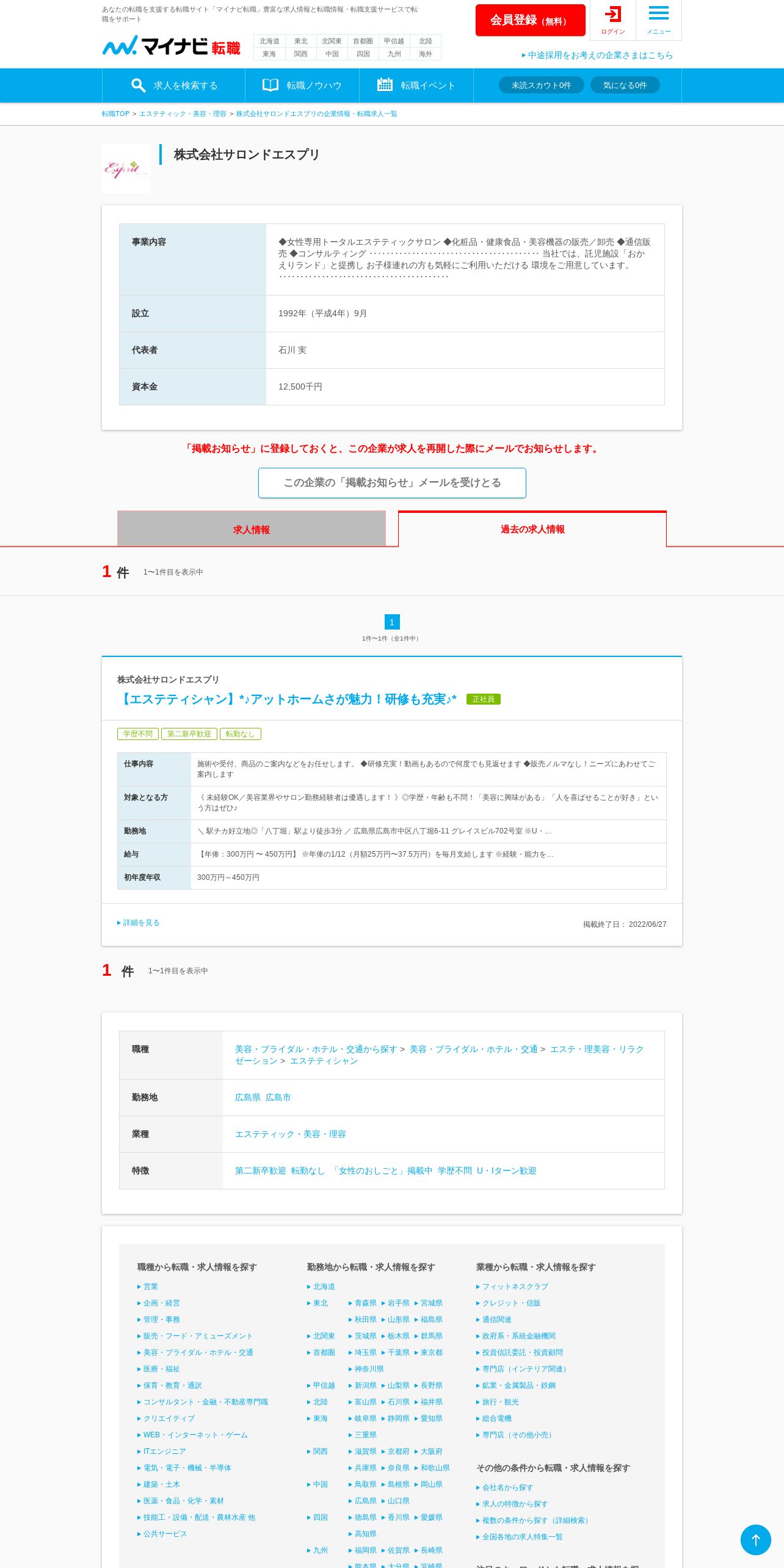Click the 第二新卒歓迎 tag

tap(189, 734)
